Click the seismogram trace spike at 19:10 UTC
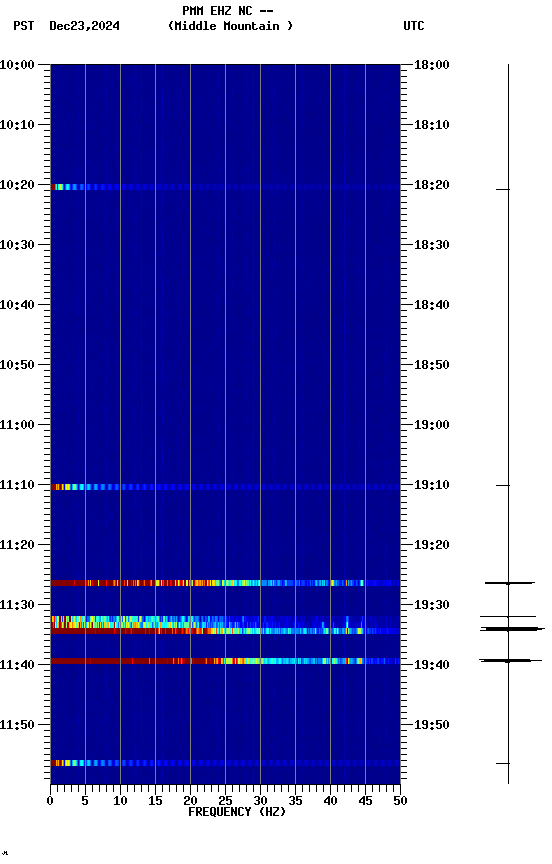This screenshot has height=864, width=552. pyautogui.click(x=503, y=485)
